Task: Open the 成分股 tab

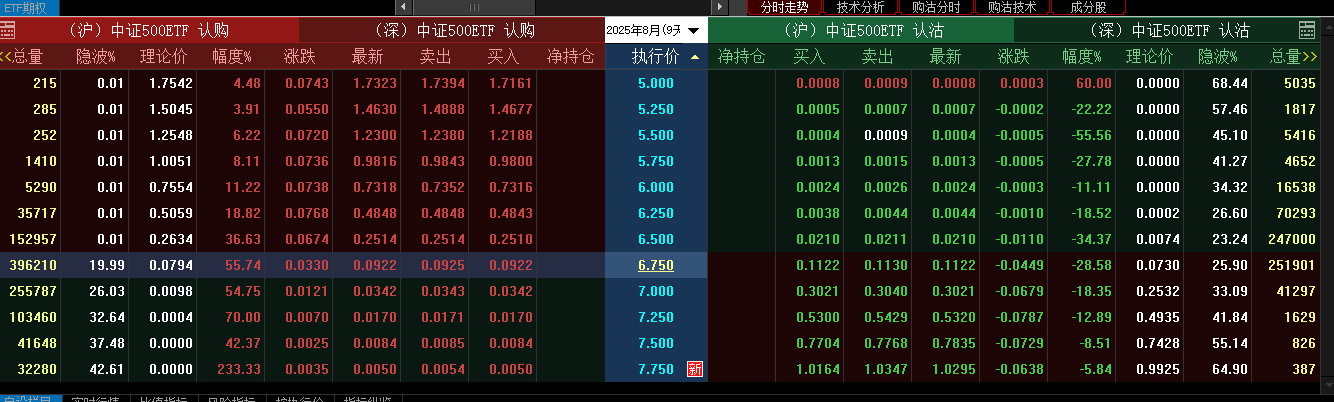Action: pos(1088,7)
